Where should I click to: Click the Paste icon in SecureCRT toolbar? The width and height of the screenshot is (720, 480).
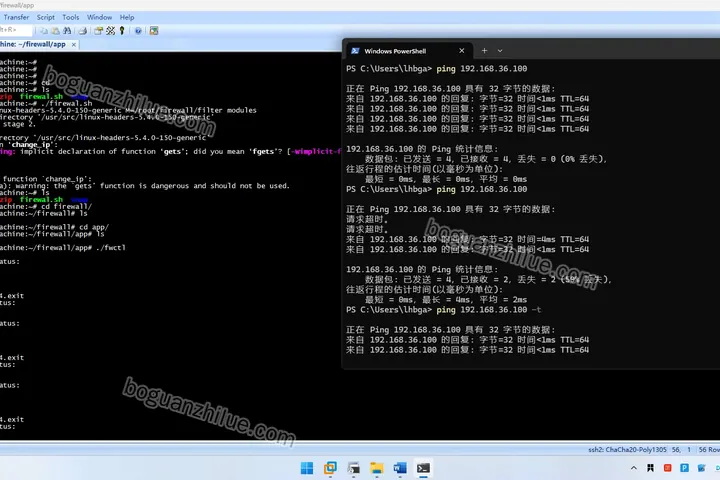coord(56,31)
